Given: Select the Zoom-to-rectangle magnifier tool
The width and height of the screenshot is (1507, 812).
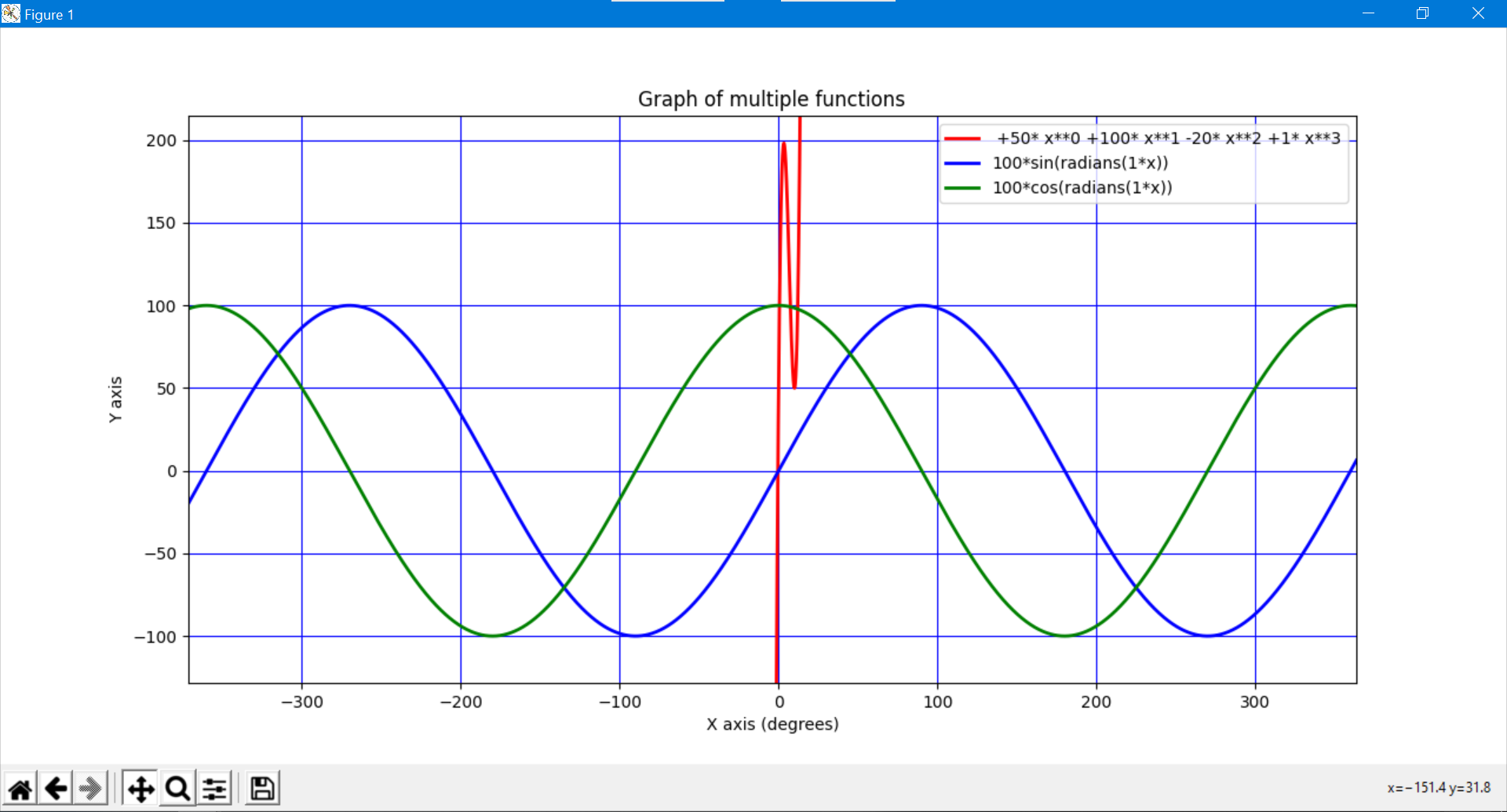Looking at the screenshot, I should (x=177, y=788).
